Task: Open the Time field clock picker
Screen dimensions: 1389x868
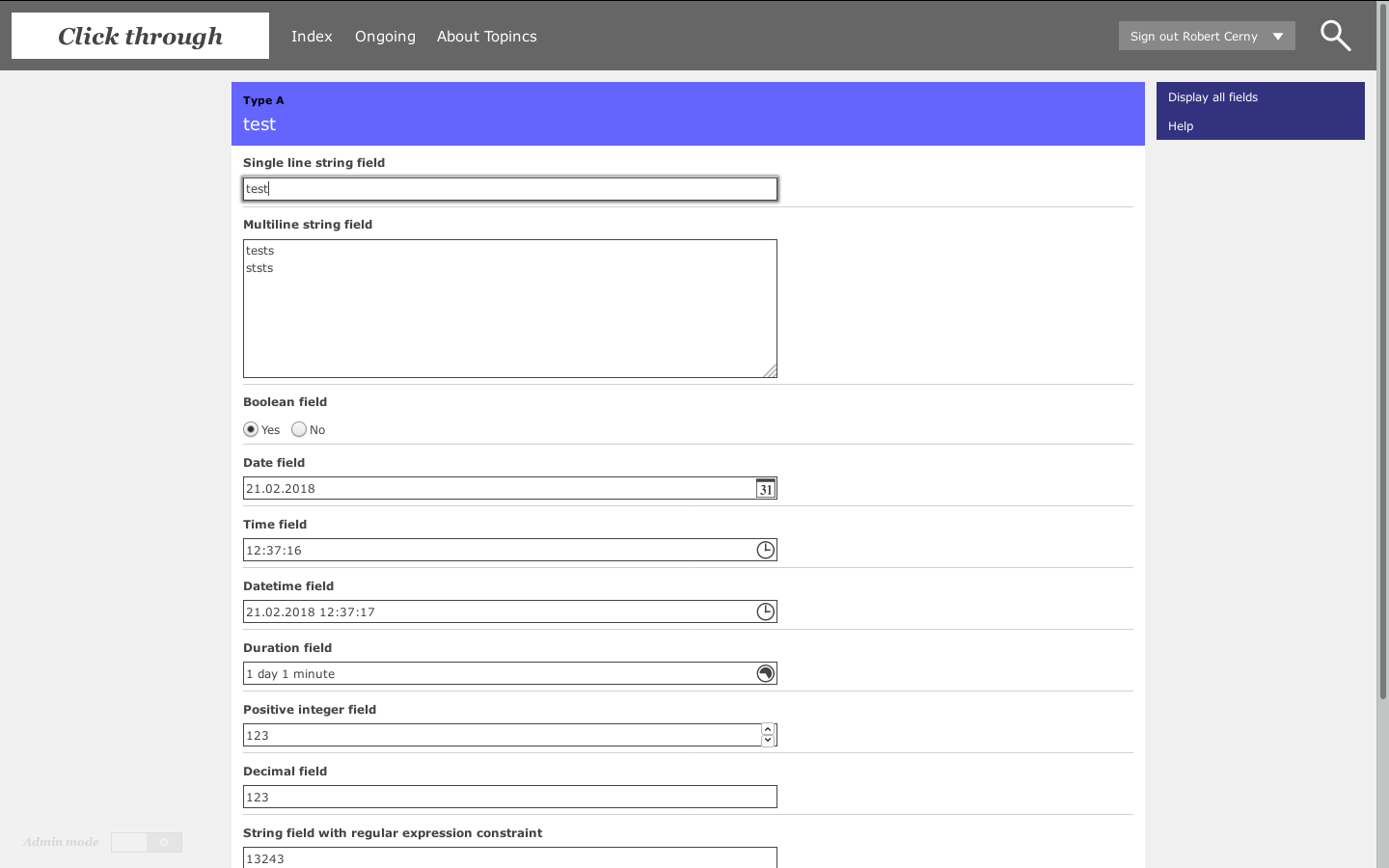Action: pos(765,550)
